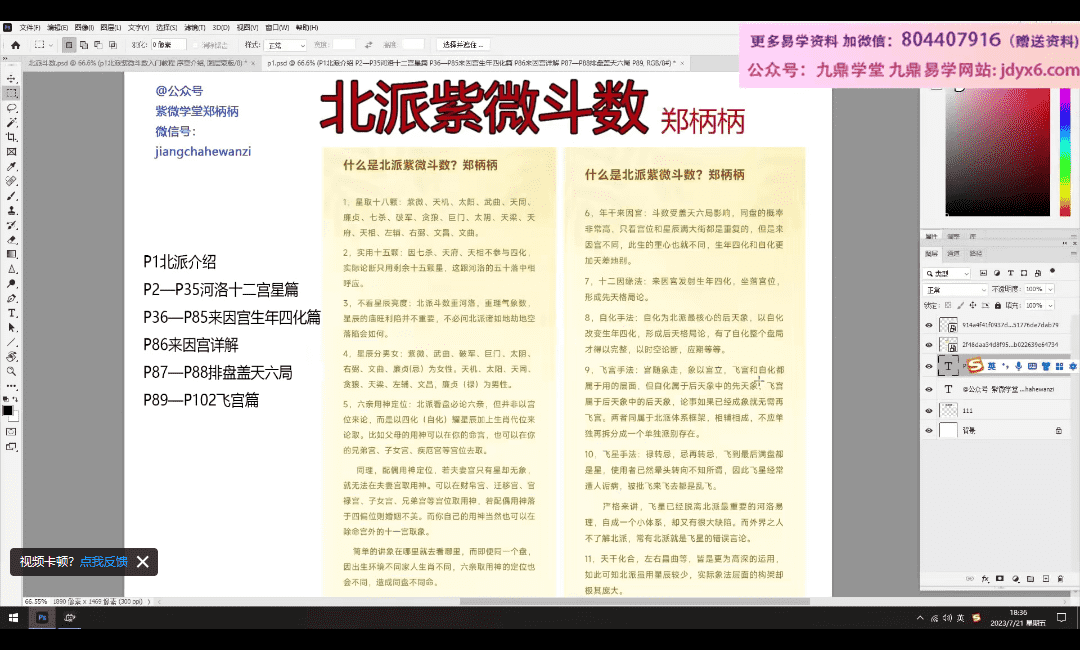Click the Home icon in options bar
The height and width of the screenshot is (650, 1080).
click(15, 45)
